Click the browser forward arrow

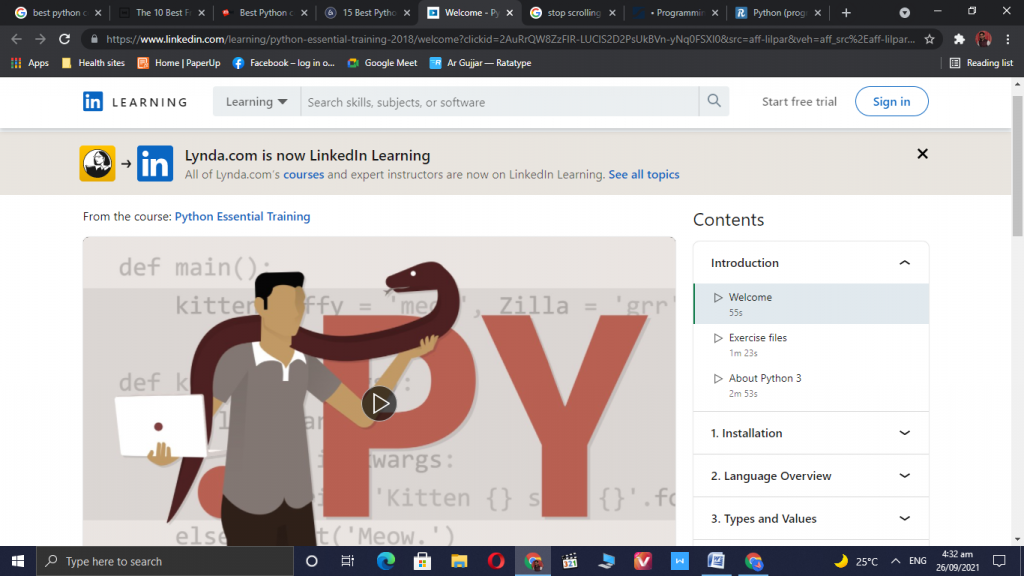pyautogui.click(x=40, y=39)
